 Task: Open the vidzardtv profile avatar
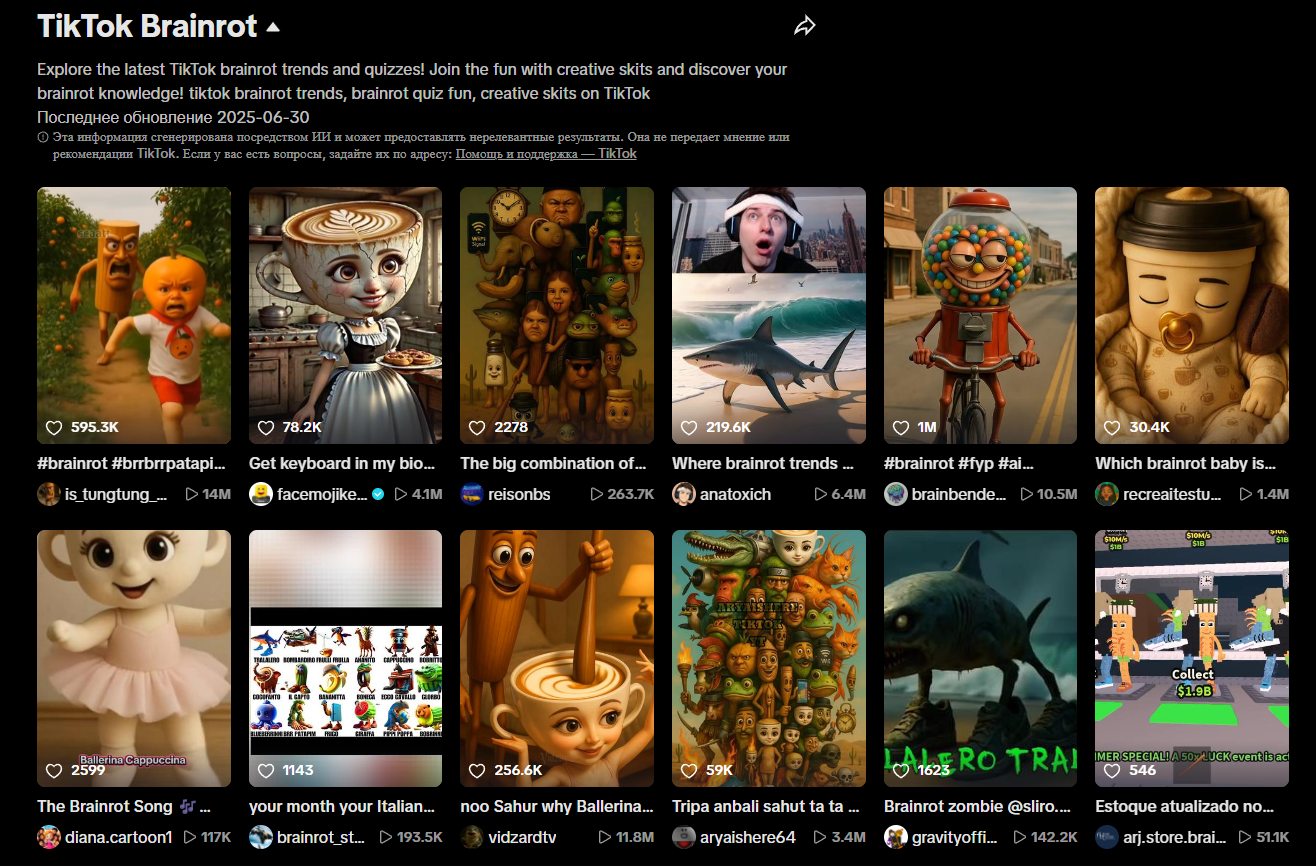tap(472, 837)
